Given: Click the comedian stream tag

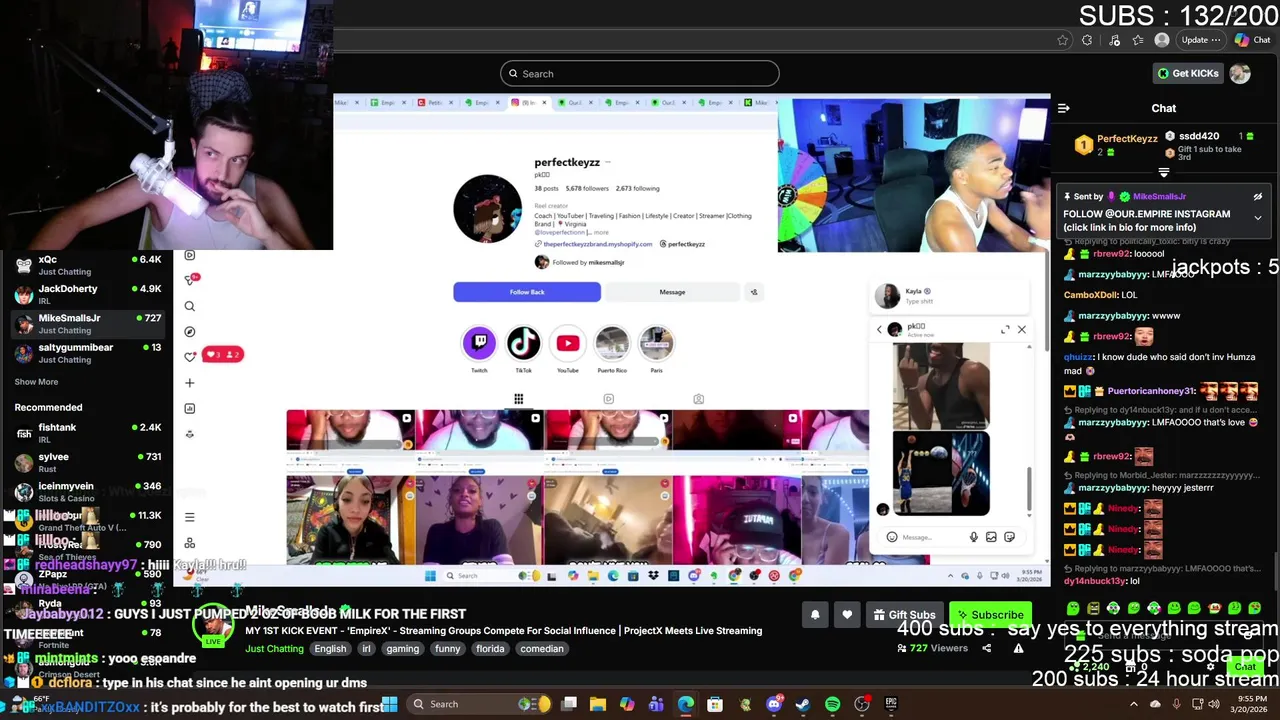Looking at the screenshot, I should pyautogui.click(x=542, y=649).
